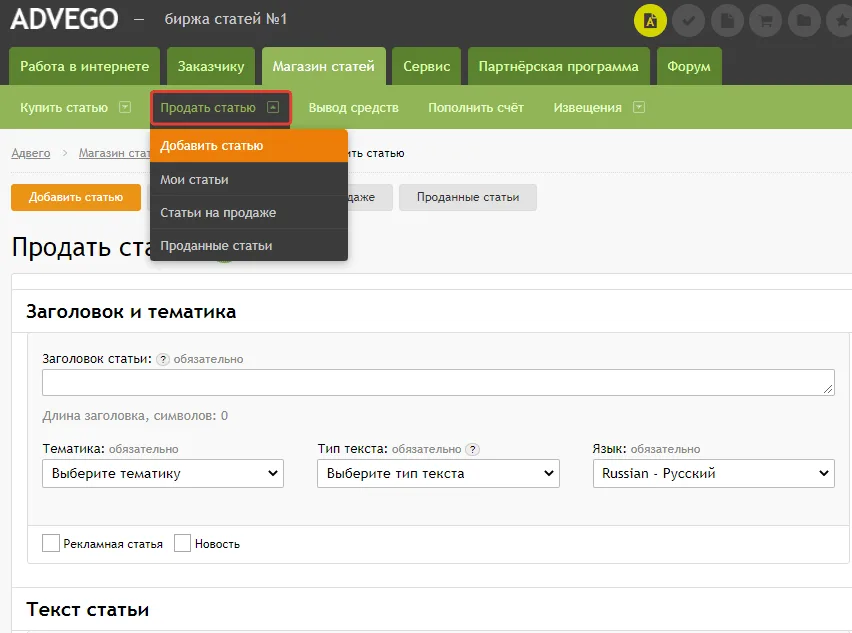Click the yellow document icon in header
This screenshot has width=852, height=633.
pos(650,20)
